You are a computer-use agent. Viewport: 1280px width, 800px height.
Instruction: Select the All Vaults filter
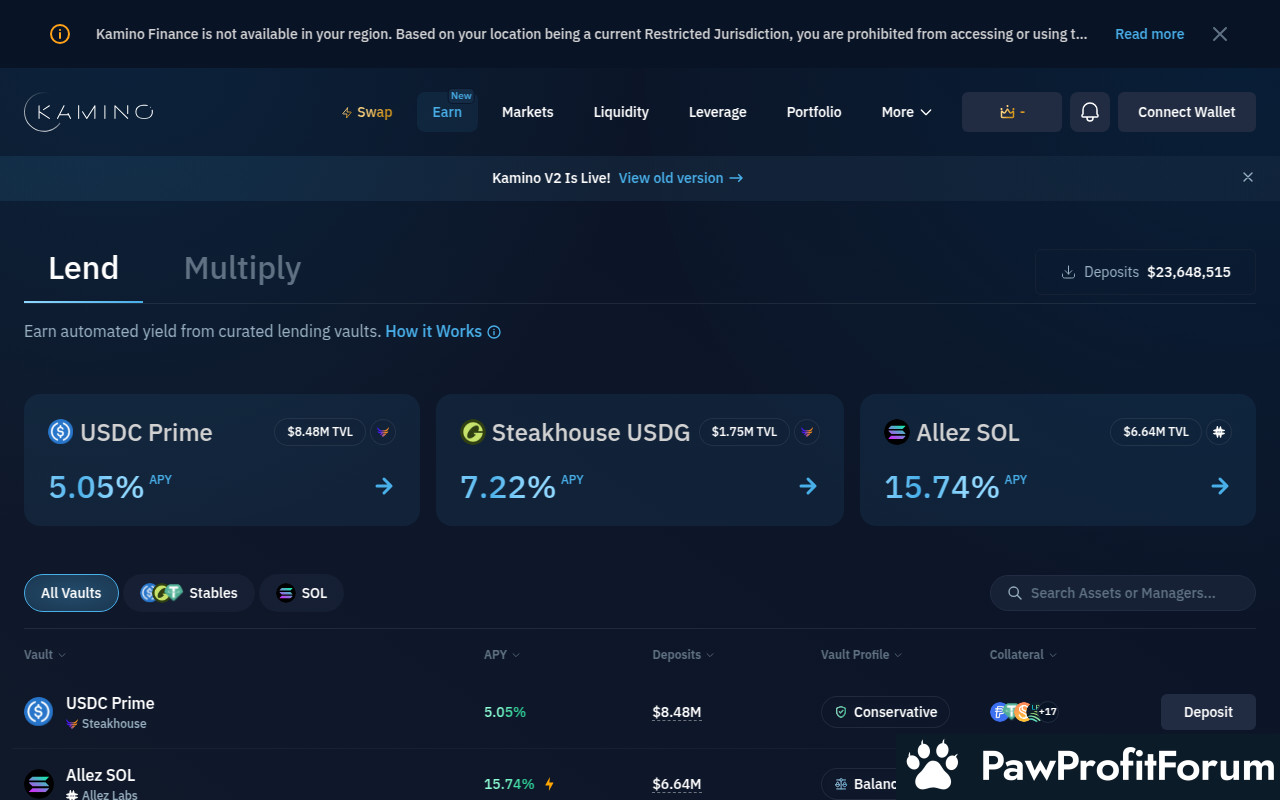pos(71,593)
